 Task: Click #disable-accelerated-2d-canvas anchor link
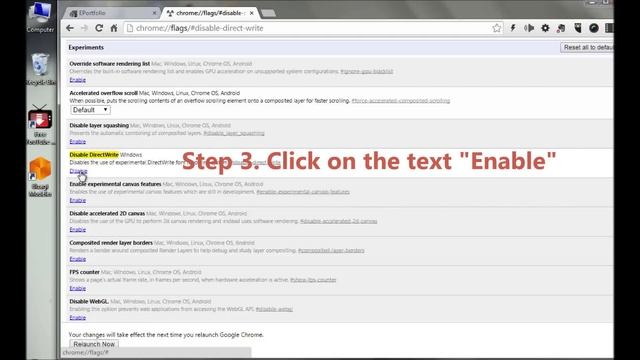click(338, 221)
